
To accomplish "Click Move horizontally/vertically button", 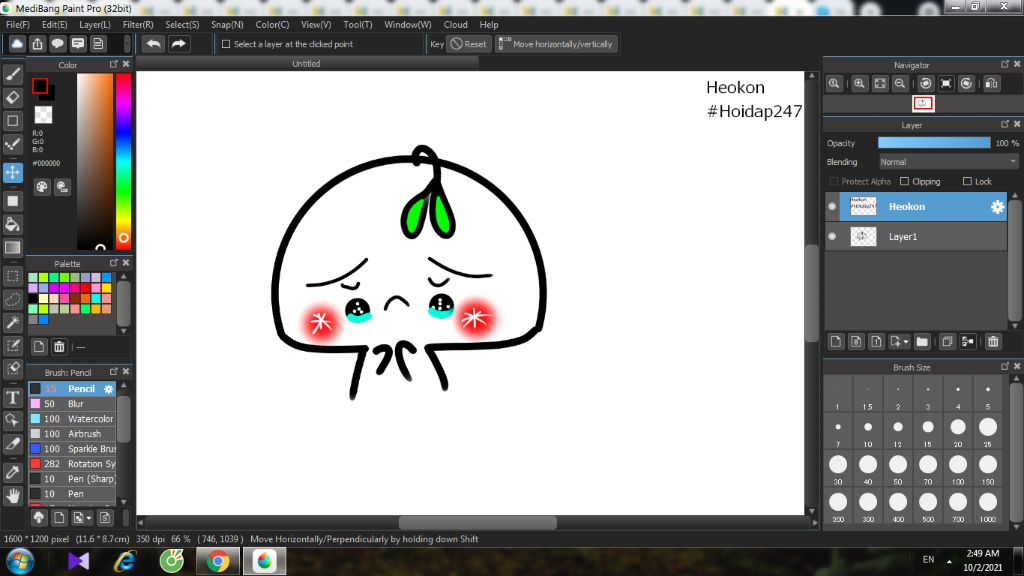I will tap(556, 44).
